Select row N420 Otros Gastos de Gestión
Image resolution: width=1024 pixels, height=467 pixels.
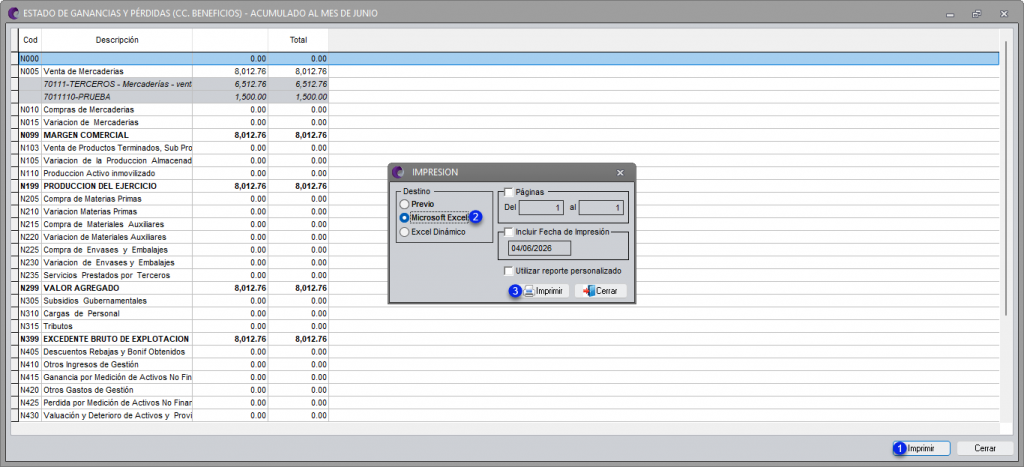point(174,390)
